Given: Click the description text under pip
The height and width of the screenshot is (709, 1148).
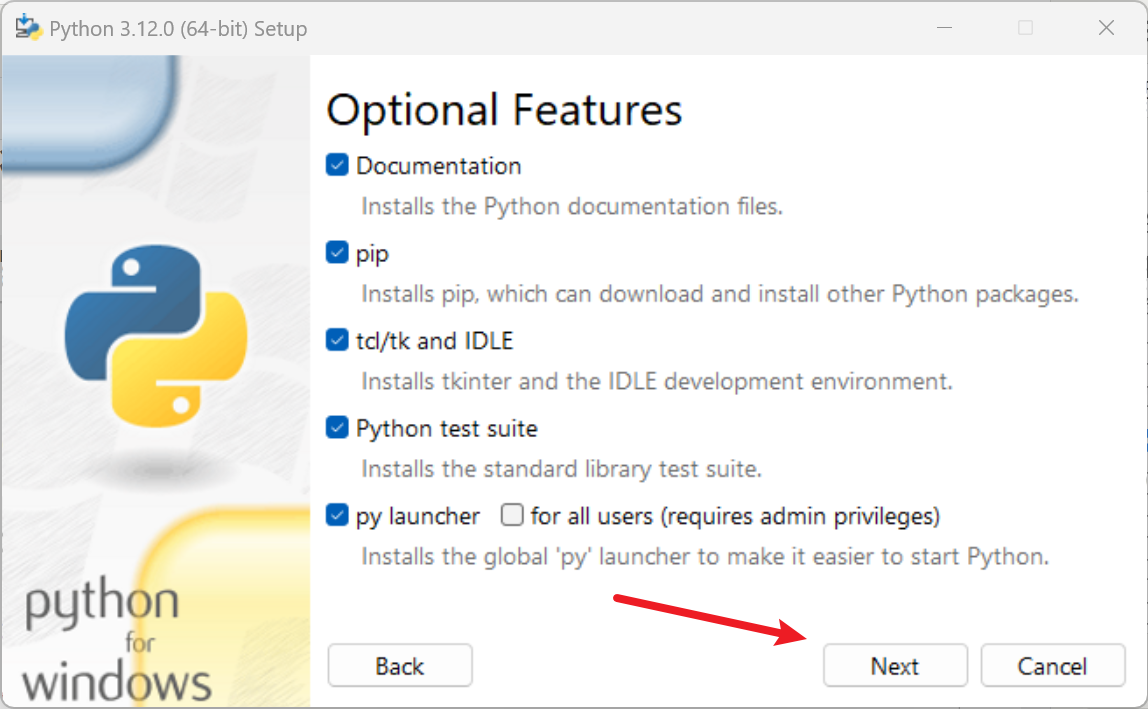Looking at the screenshot, I should [x=719, y=295].
